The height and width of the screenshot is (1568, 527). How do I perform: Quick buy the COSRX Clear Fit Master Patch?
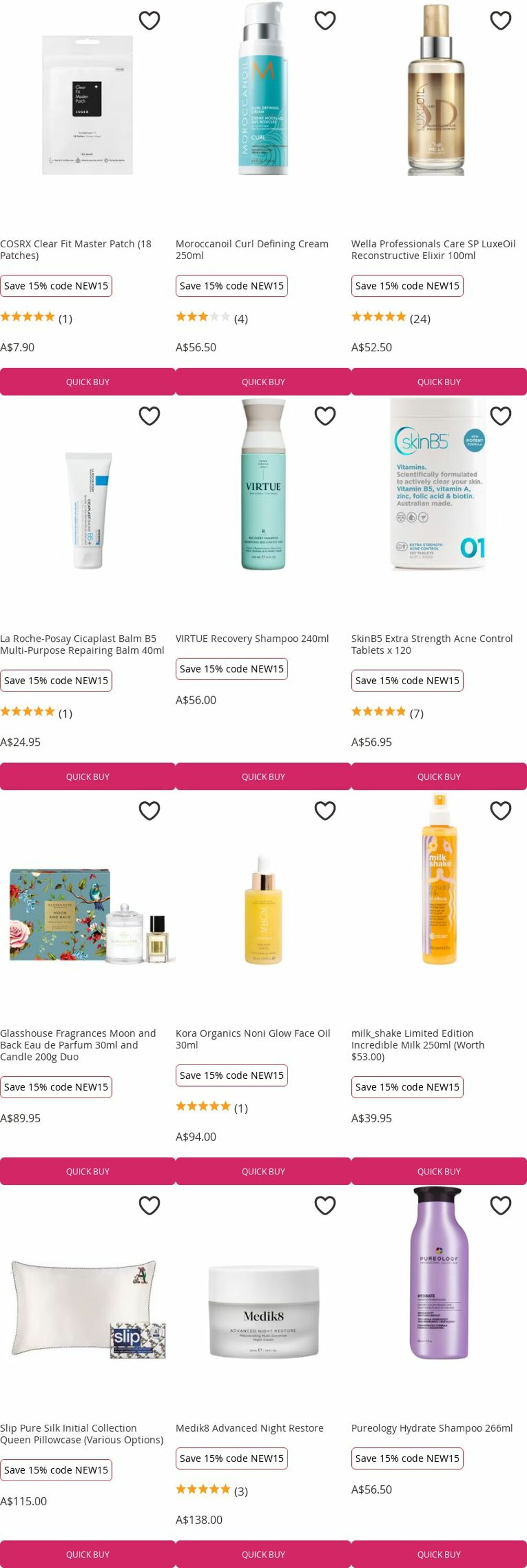tap(88, 382)
